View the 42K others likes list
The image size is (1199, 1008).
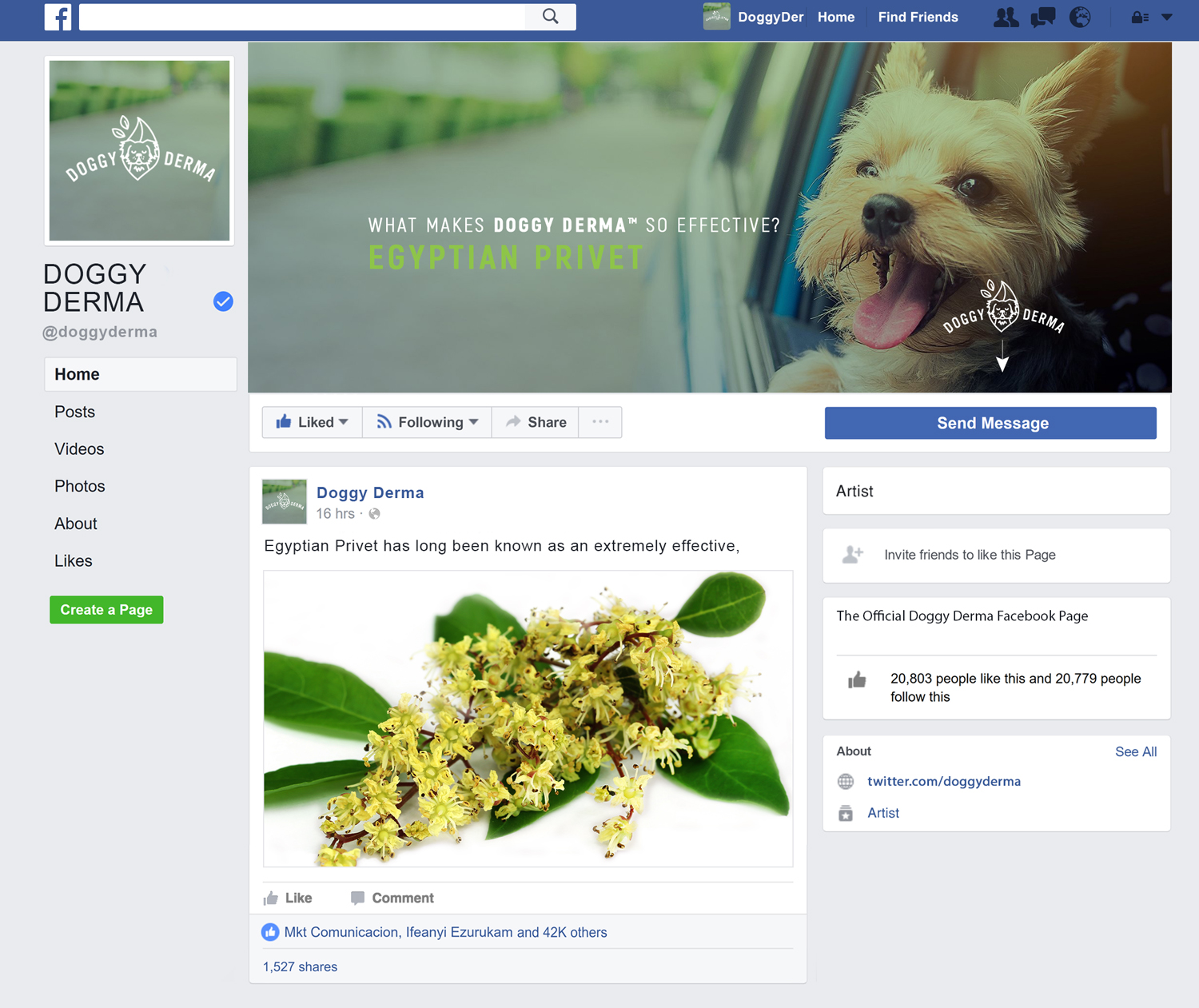575,932
